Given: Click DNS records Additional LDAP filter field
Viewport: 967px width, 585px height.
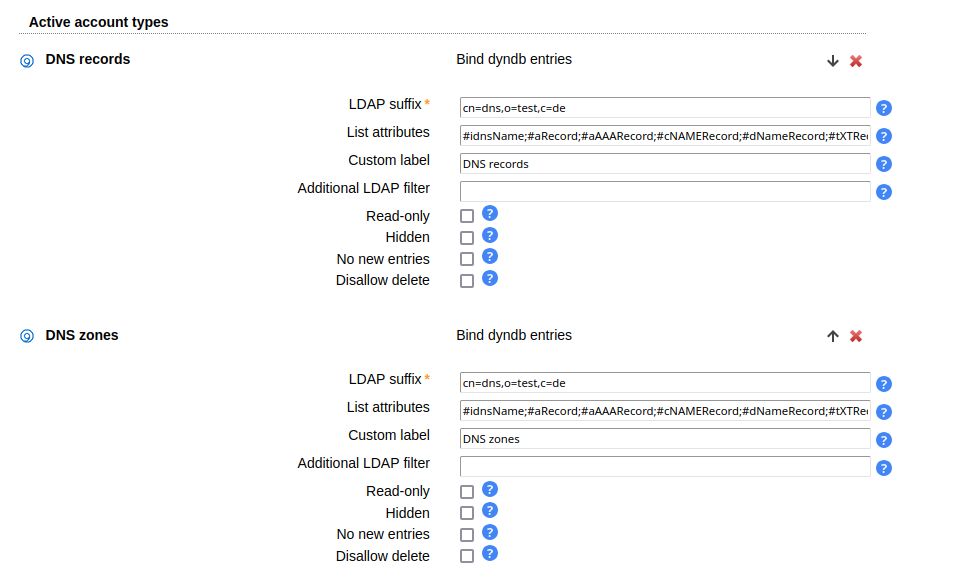Looking at the screenshot, I should 664,191.
